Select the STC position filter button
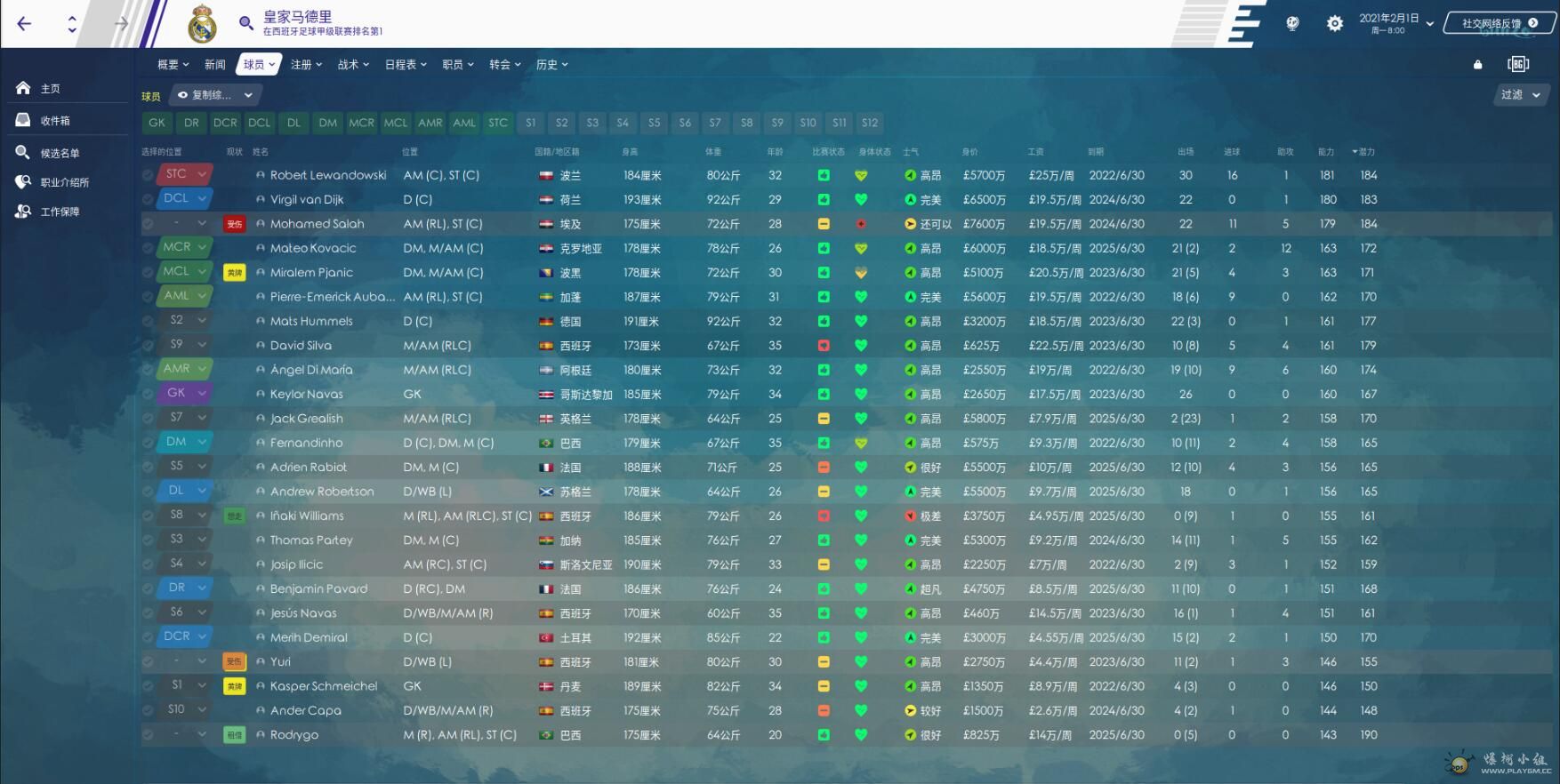1560x784 pixels. 498,123
